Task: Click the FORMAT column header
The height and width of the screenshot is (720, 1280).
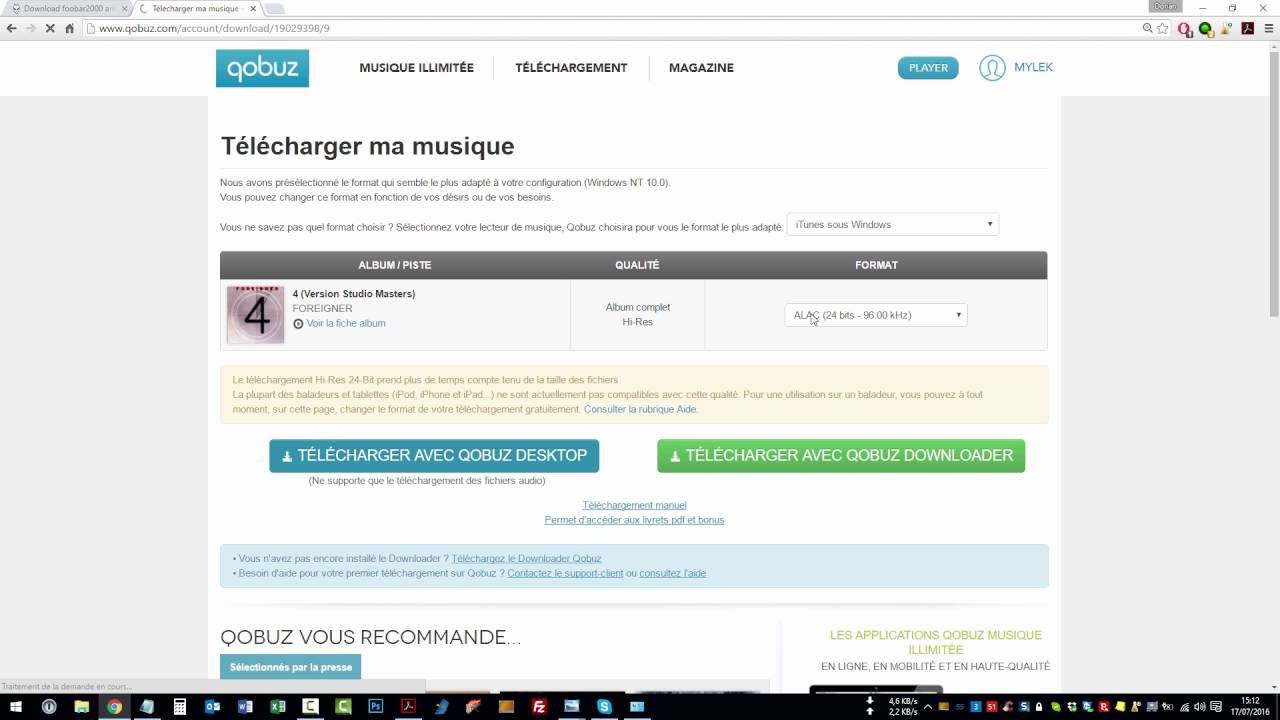Action: (876, 265)
